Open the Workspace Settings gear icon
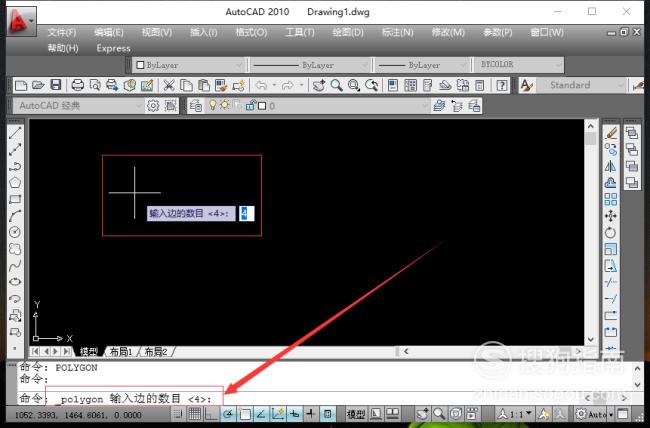 [x=153, y=106]
